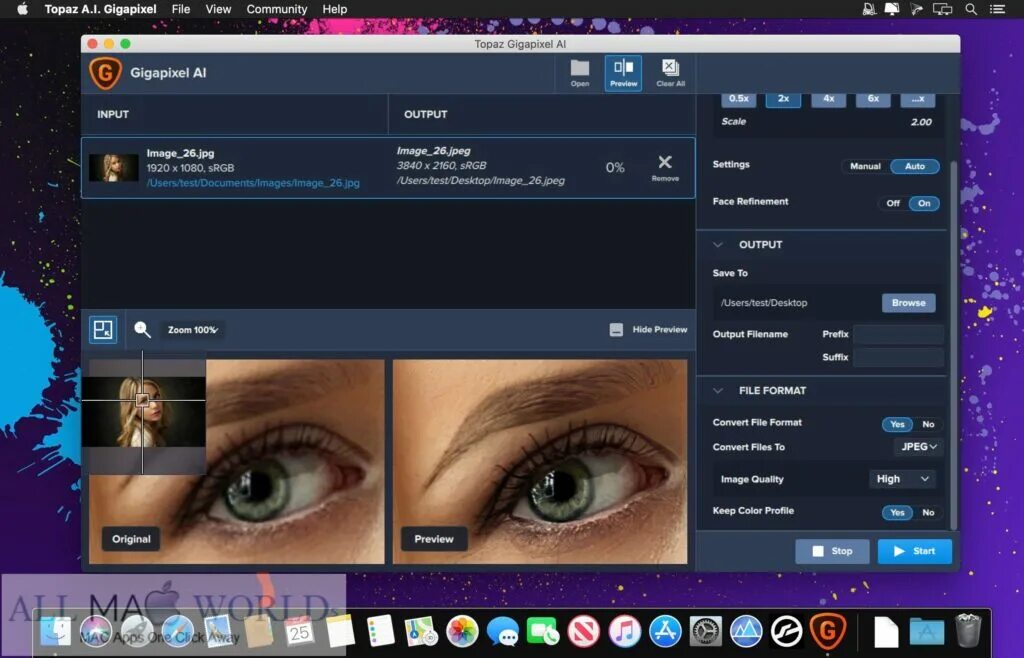Open Messages app in the Dock

(x=502, y=631)
